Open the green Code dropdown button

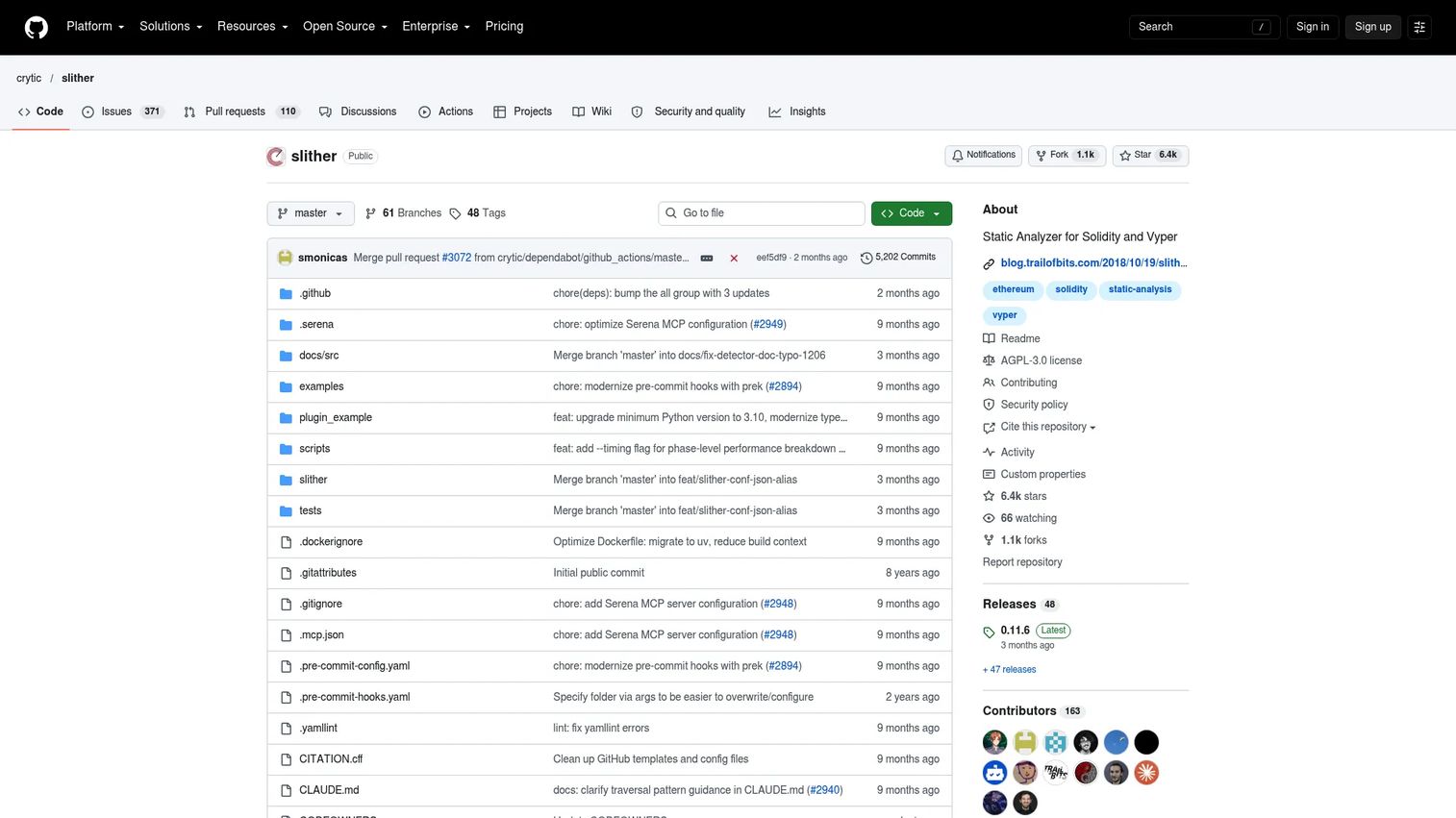tap(912, 213)
